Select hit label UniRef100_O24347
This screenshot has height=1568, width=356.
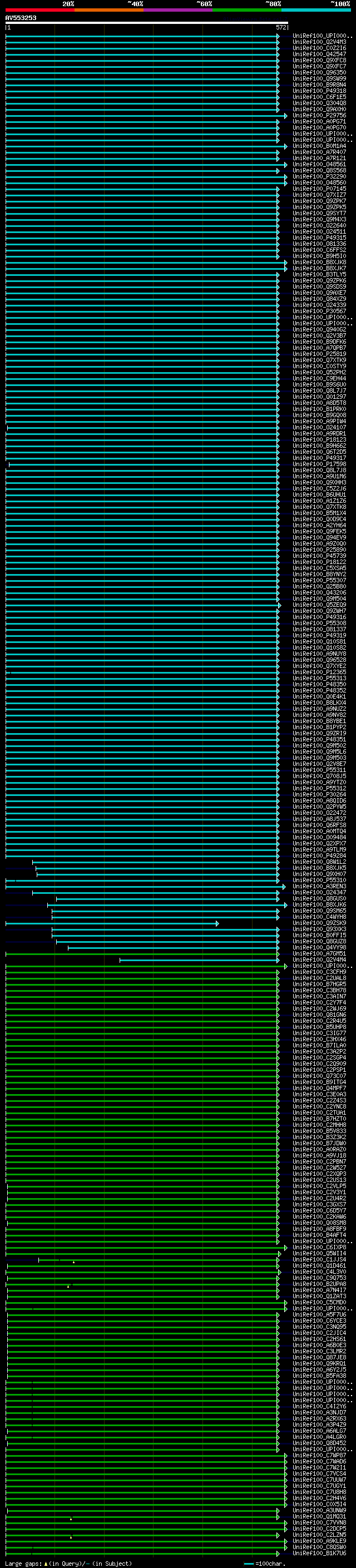pyautogui.click(x=319, y=892)
